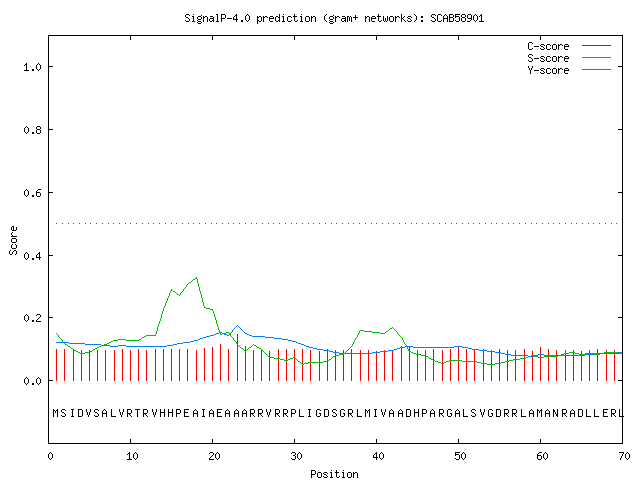640x480 pixels.
Task: Click the S-score peak near position 18
Action: pos(197,278)
